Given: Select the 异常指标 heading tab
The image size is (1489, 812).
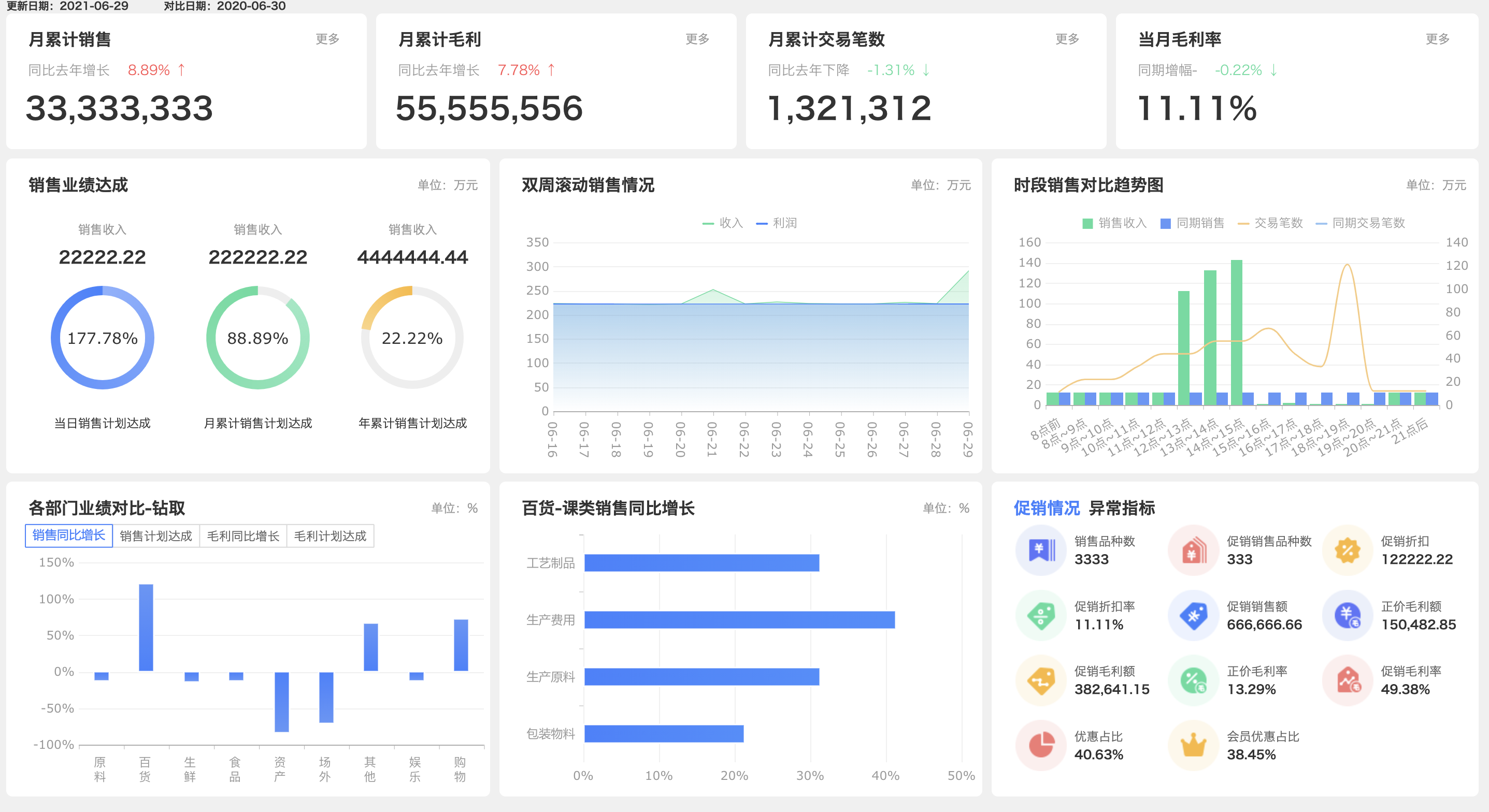Looking at the screenshot, I should [1121, 508].
